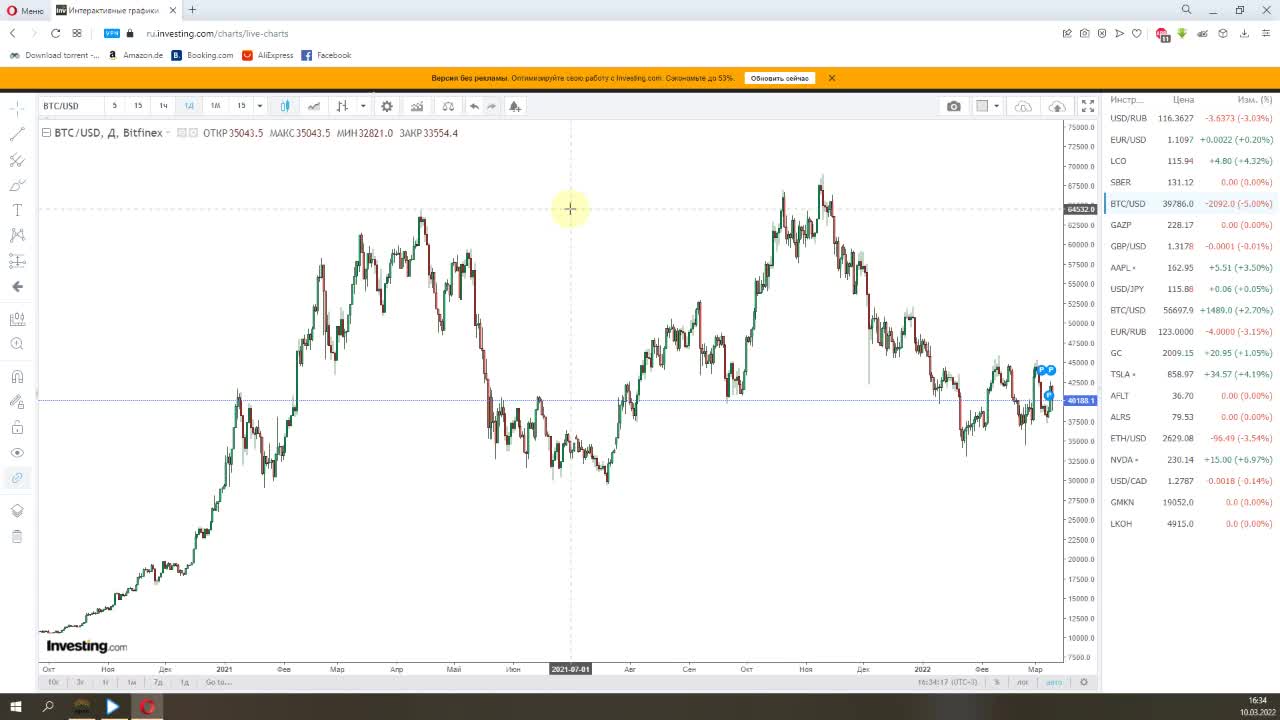Expand the time interval dropdown arrow
1280x720 pixels.
tap(260, 106)
